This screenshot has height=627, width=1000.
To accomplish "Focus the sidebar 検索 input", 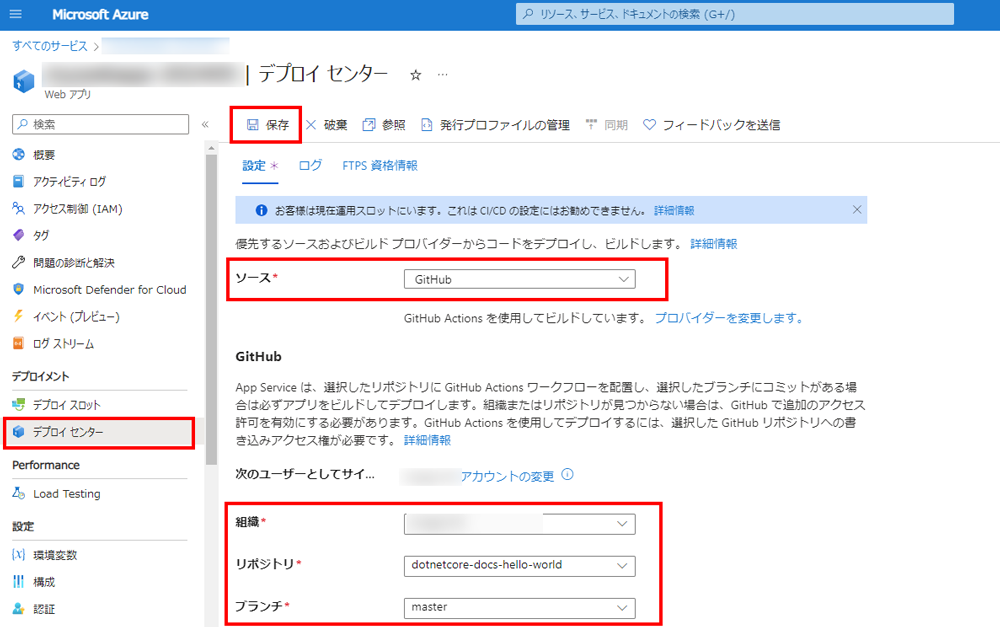I will pyautogui.click(x=101, y=124).
